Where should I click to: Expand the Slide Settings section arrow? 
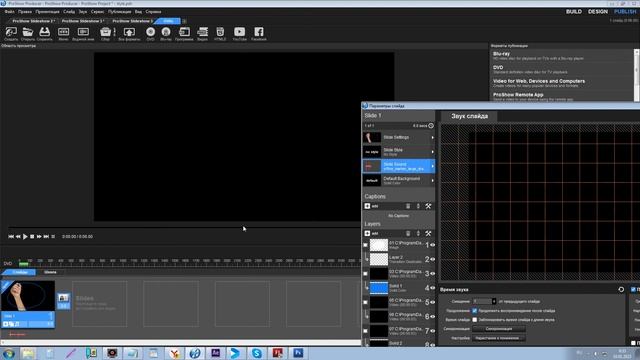point(433,138)
